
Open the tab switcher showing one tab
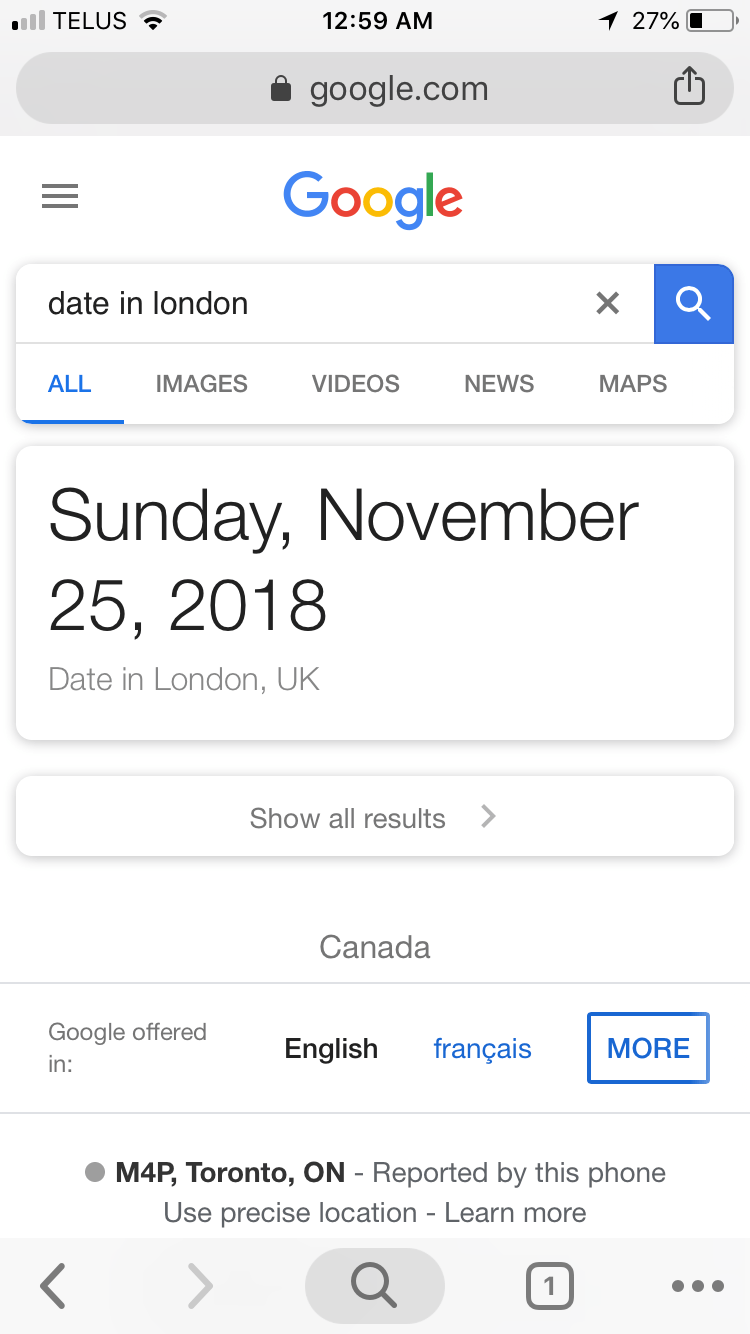(549, 1286)
